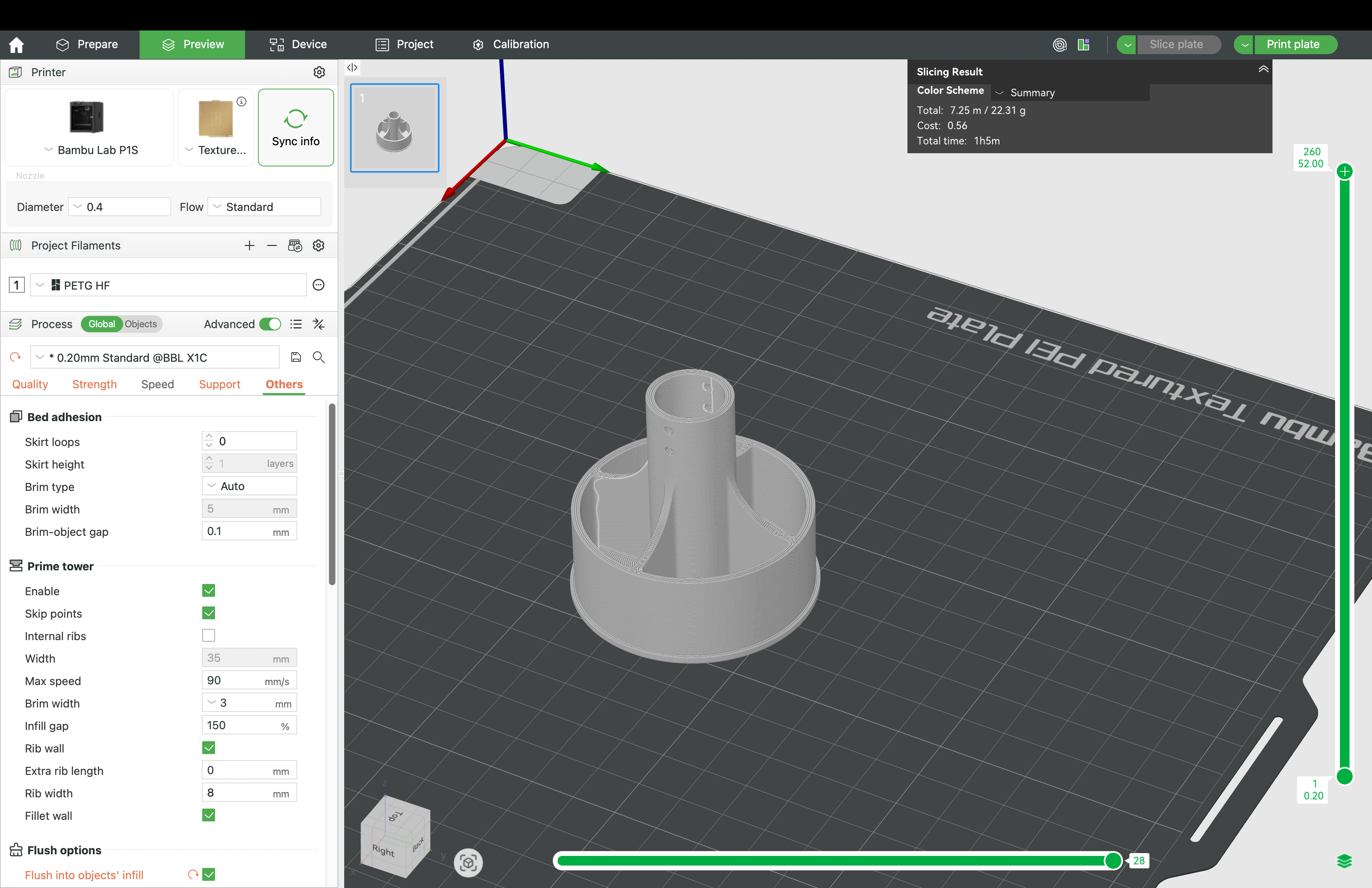Open the Brim type dropdown
The width and height of the screenshot is (1372, 888).
pyautogui.click(x=249, y=486)
